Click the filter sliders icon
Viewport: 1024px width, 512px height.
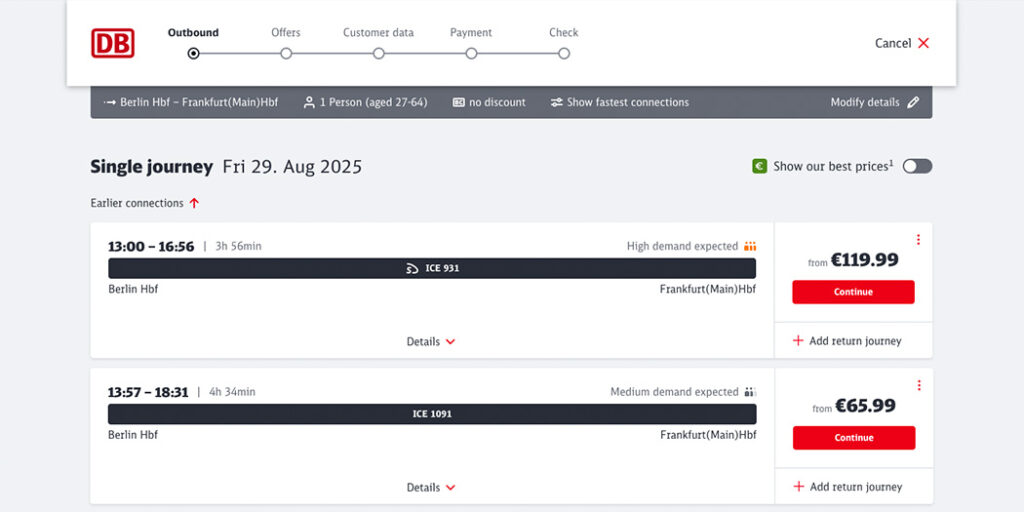click(556, 103)
